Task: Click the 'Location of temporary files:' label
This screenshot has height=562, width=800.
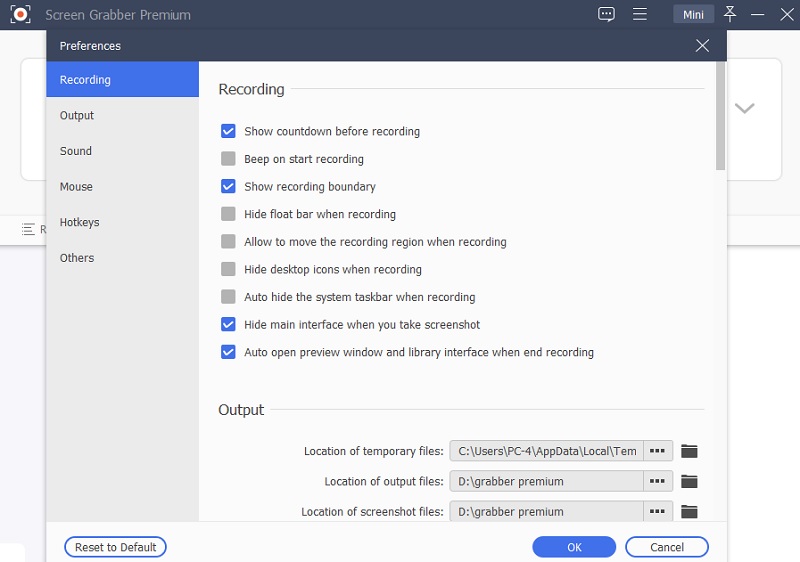Action: 373,451
